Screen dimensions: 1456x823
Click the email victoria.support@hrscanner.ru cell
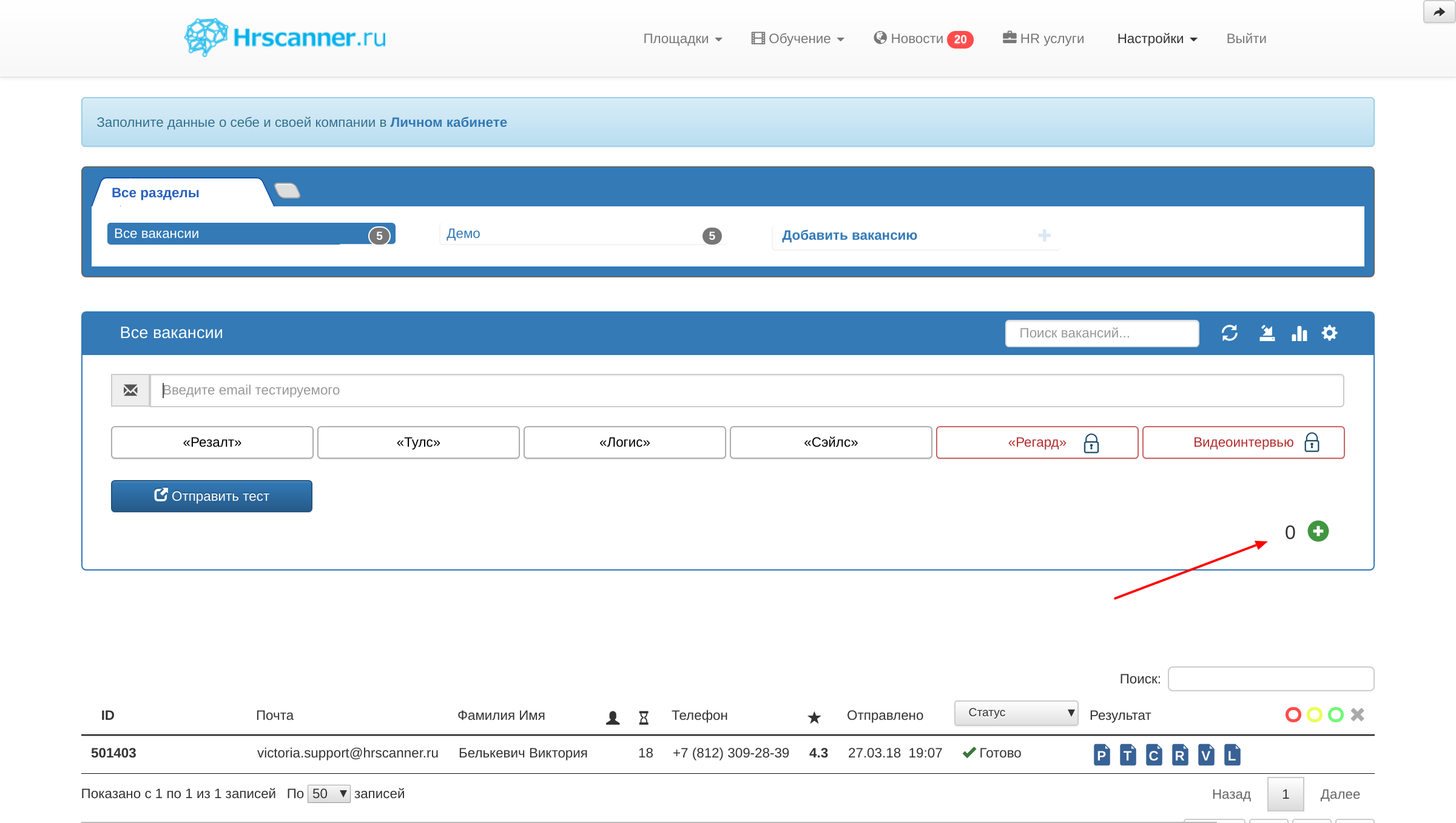point(348,753)
